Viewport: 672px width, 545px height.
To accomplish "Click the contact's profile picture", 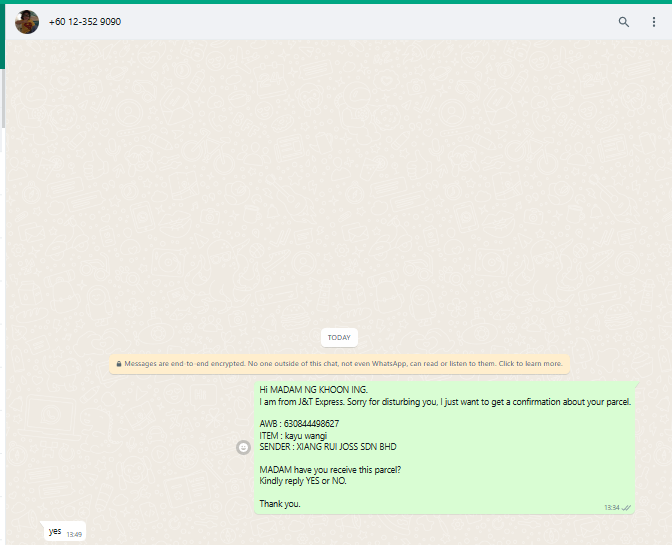I will click(x=27, y=22).
